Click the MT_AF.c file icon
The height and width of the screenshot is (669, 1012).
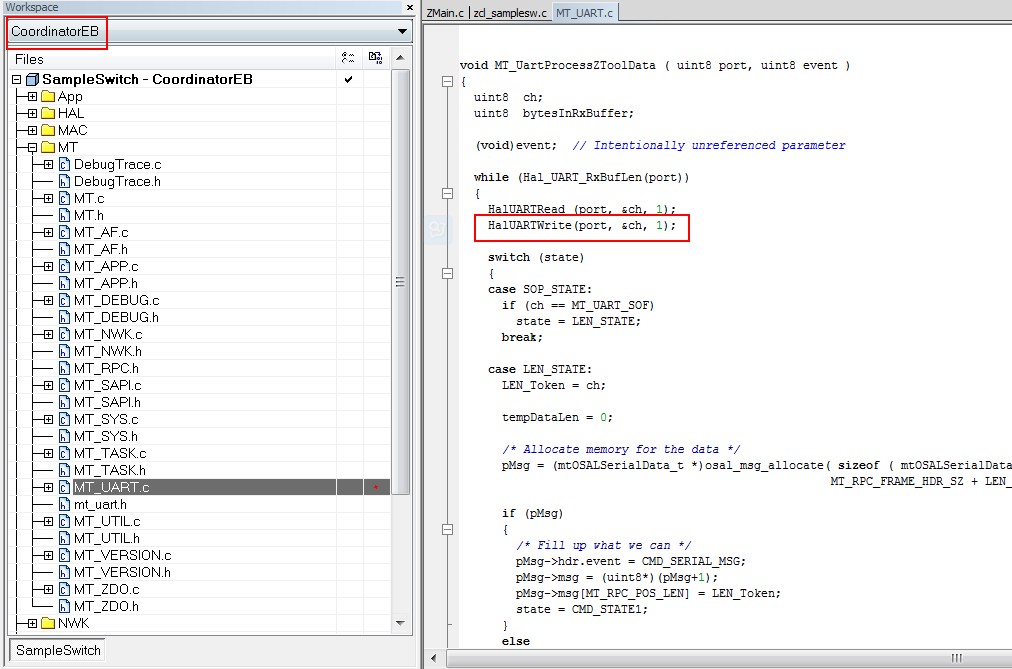(x=64, y=232)
